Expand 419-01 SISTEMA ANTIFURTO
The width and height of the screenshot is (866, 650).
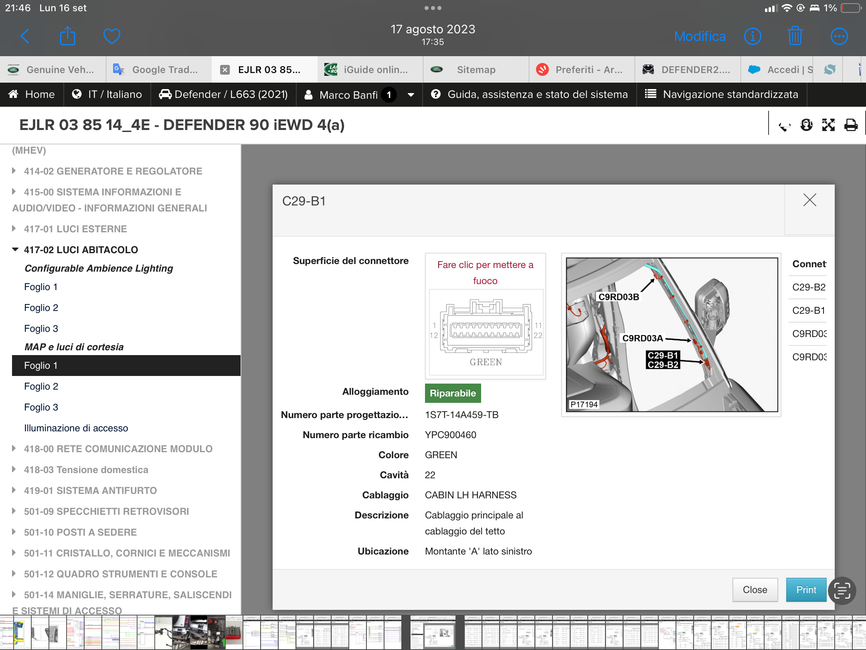14,490
